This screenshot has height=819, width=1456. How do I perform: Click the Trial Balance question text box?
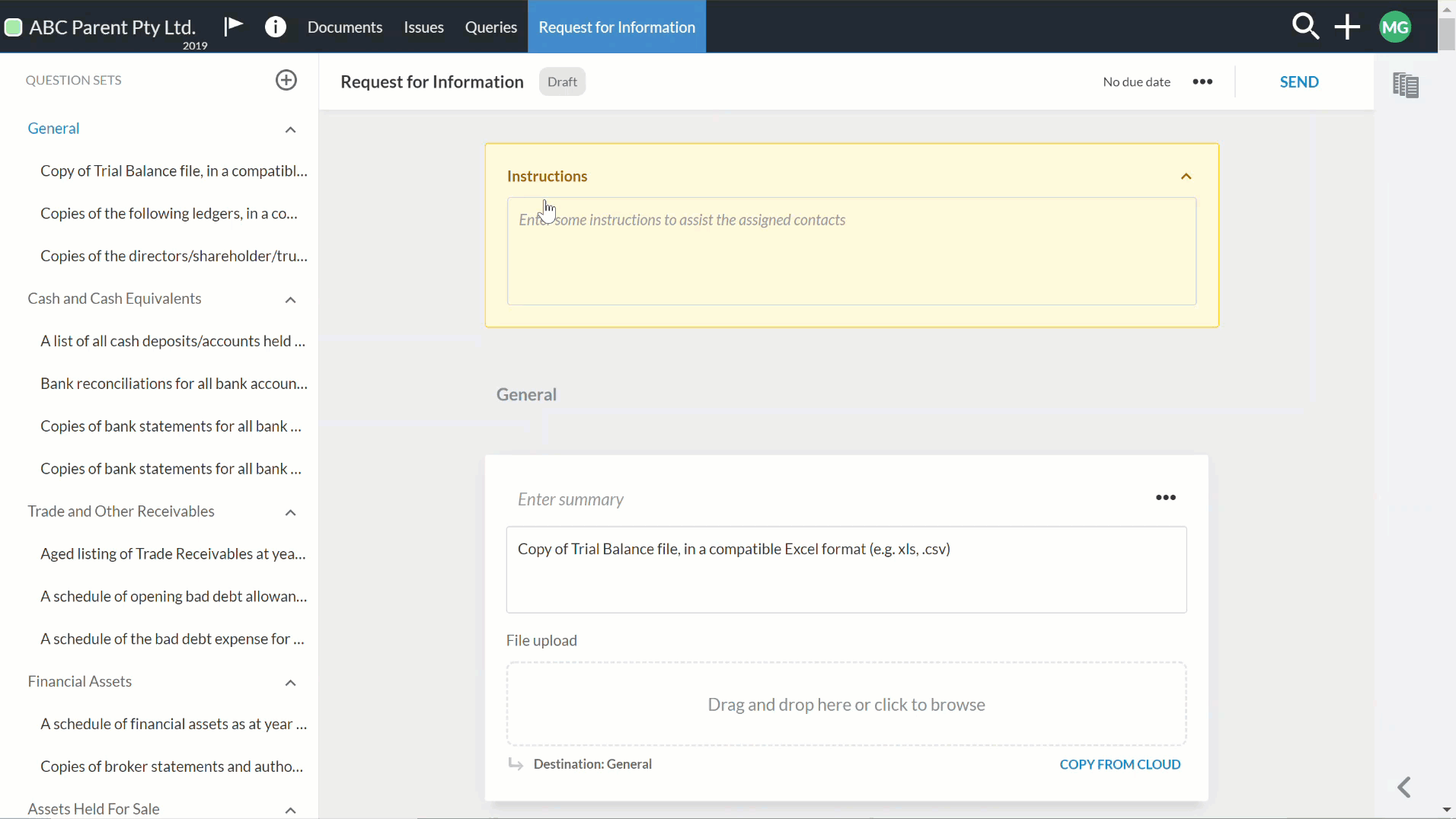846,569
